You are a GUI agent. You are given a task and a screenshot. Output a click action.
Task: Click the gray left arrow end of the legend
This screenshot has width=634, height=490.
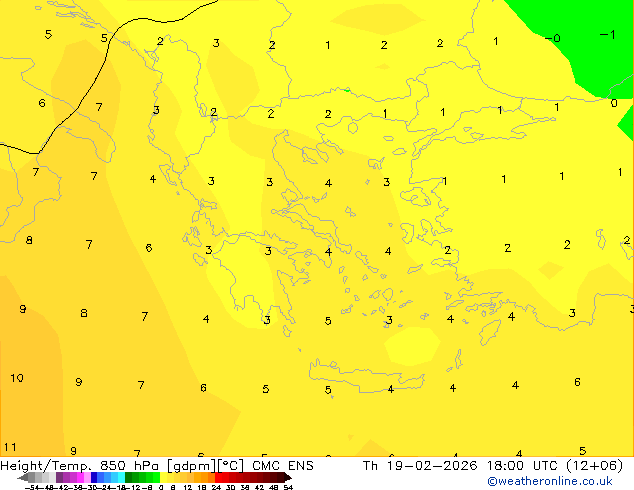point(23,477)
